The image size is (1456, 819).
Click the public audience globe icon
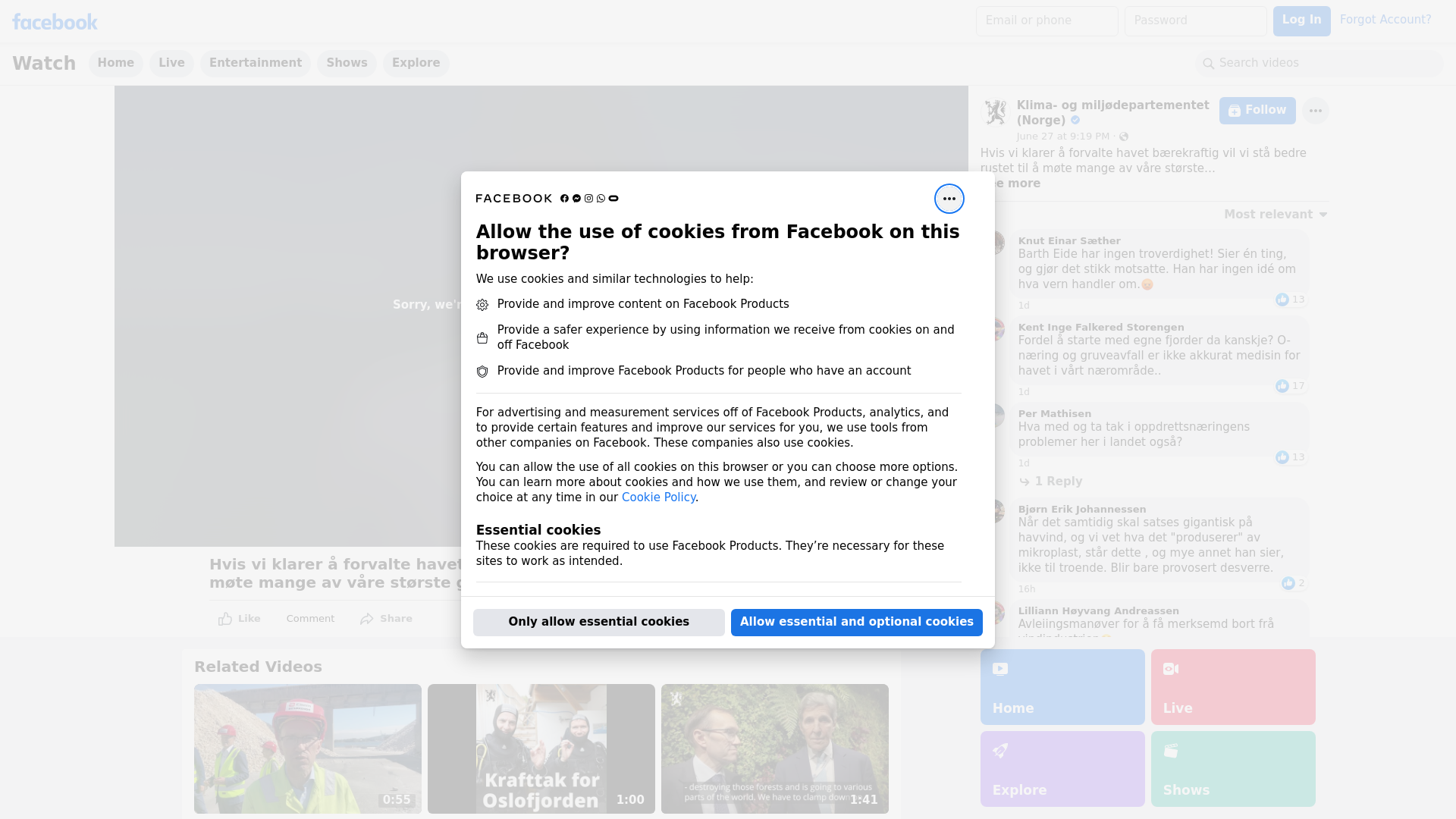pyautogui.click(x=1123, y=136)
